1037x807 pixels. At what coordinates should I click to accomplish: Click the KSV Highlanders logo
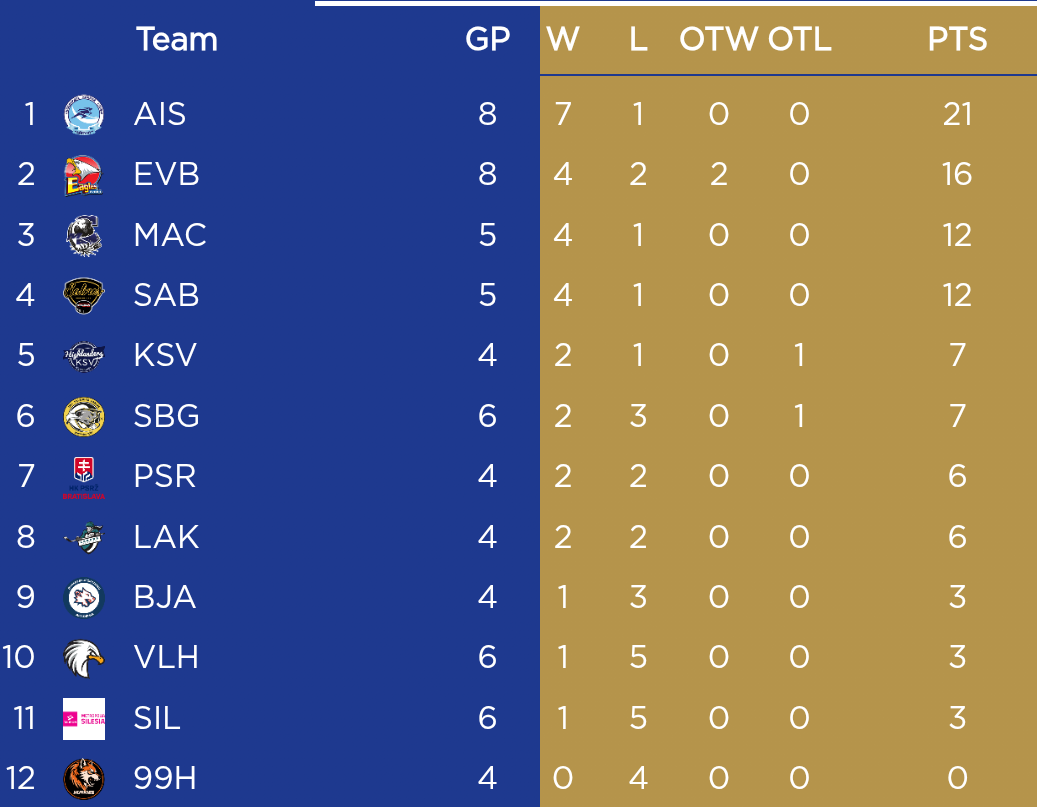[x=84, y=357]
